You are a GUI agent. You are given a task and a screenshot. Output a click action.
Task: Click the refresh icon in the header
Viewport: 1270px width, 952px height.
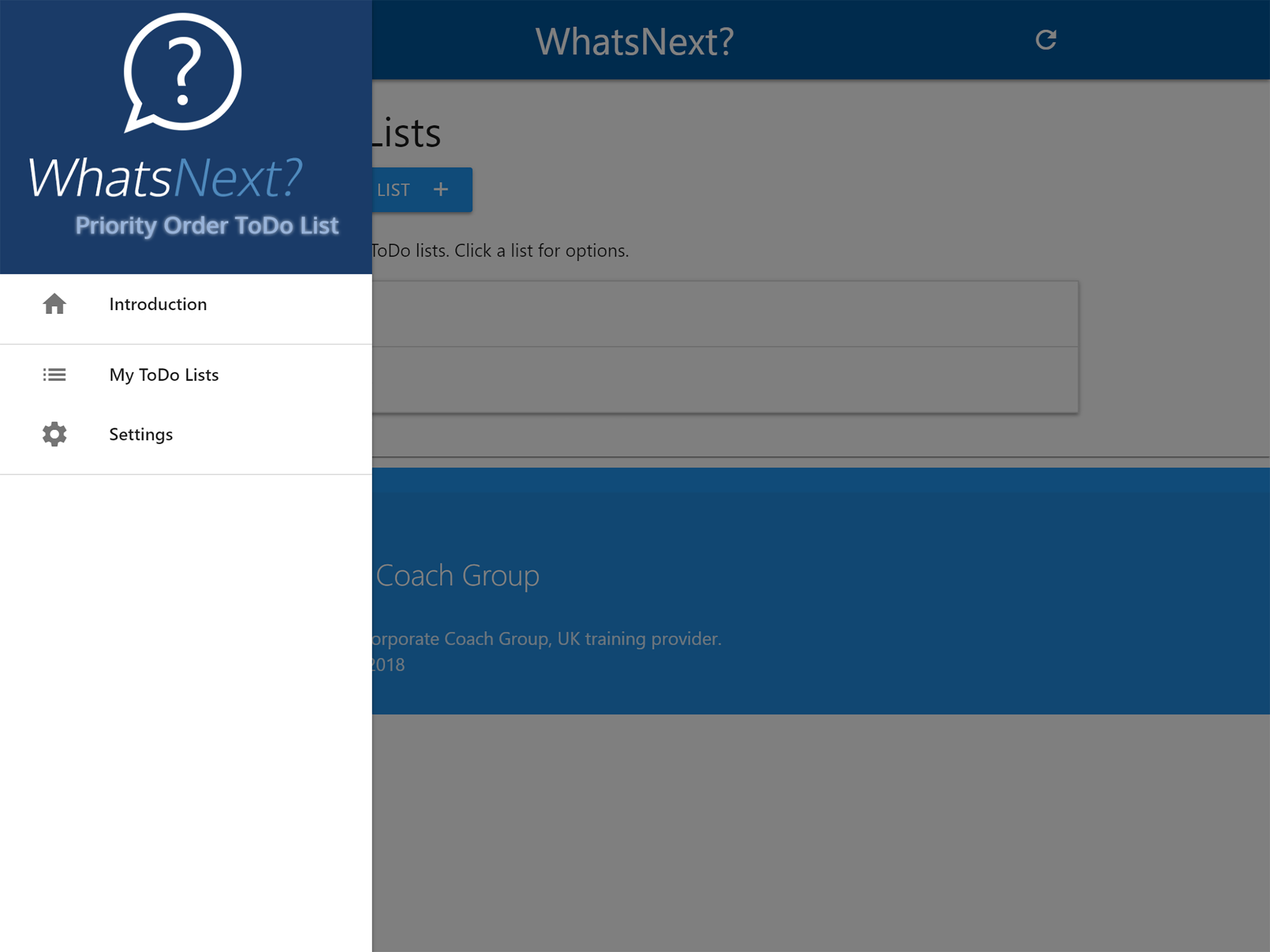[x=1045, y=40]
